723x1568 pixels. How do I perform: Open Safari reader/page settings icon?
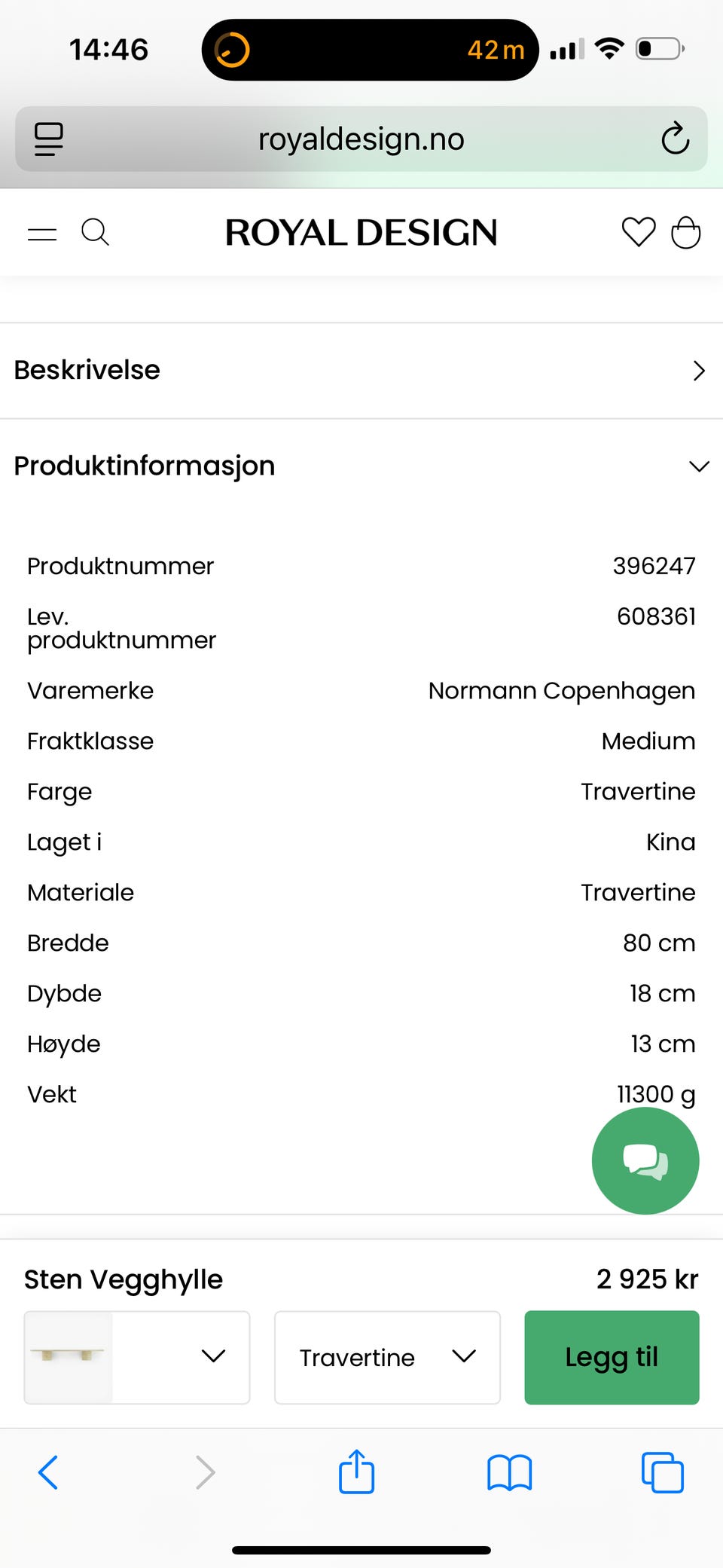(x=49, y=139)
